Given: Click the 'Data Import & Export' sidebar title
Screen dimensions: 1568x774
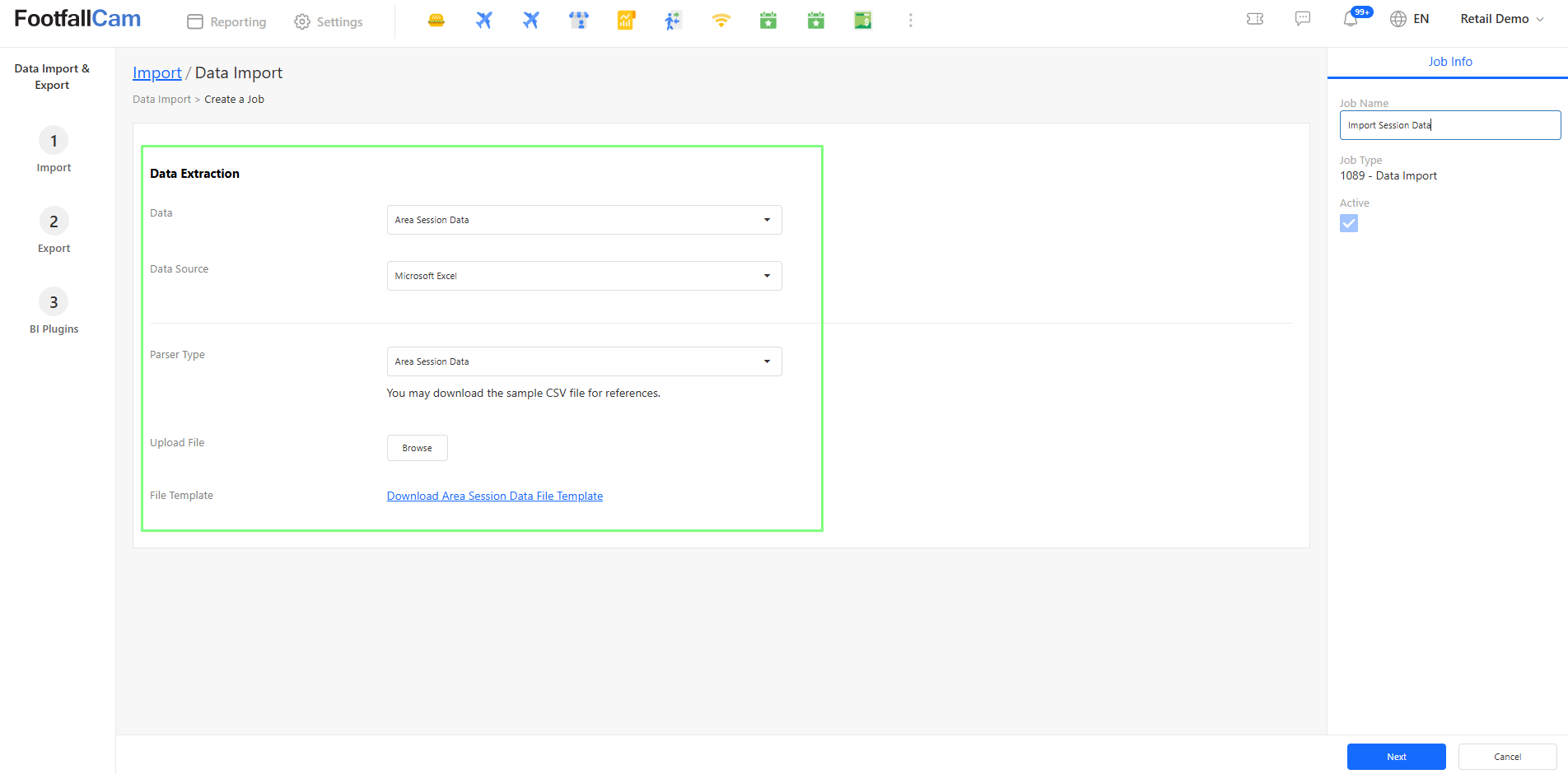Looking at the screenshot, I should pos(52,77).
